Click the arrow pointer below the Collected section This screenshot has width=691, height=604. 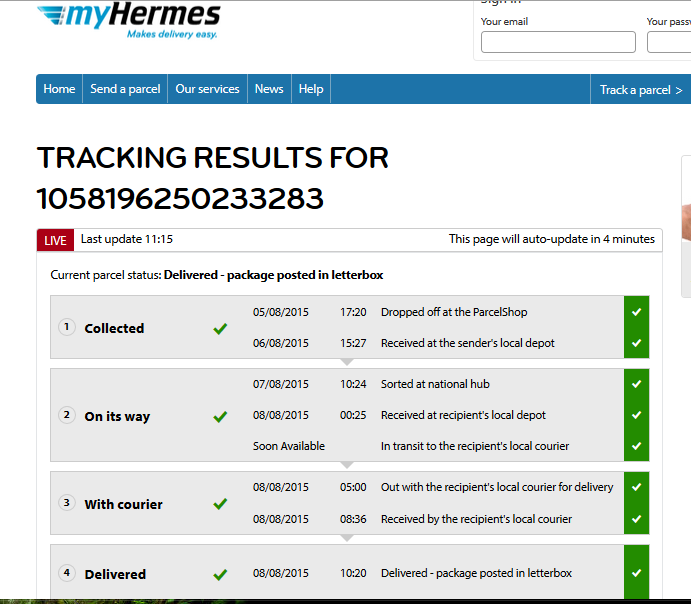coord(347,362)
